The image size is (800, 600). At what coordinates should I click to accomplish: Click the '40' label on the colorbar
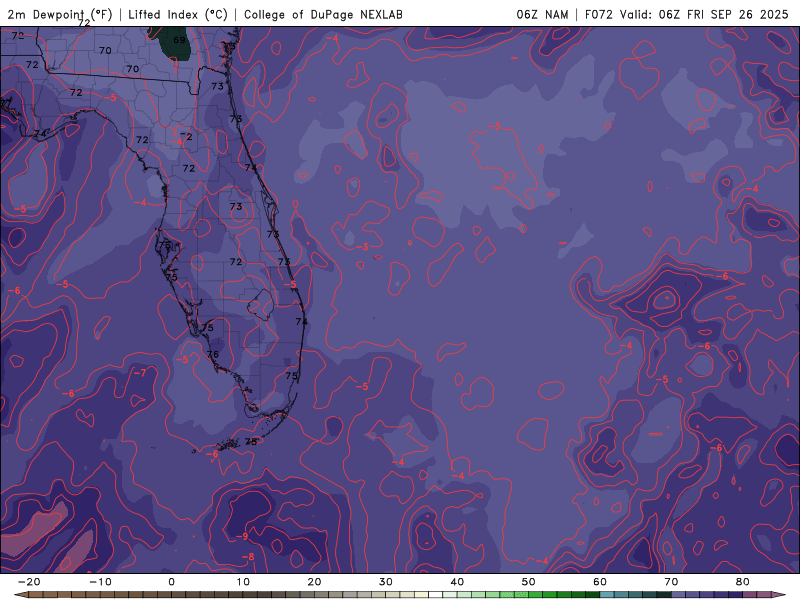pyautogui.click(x=457, y=582)
